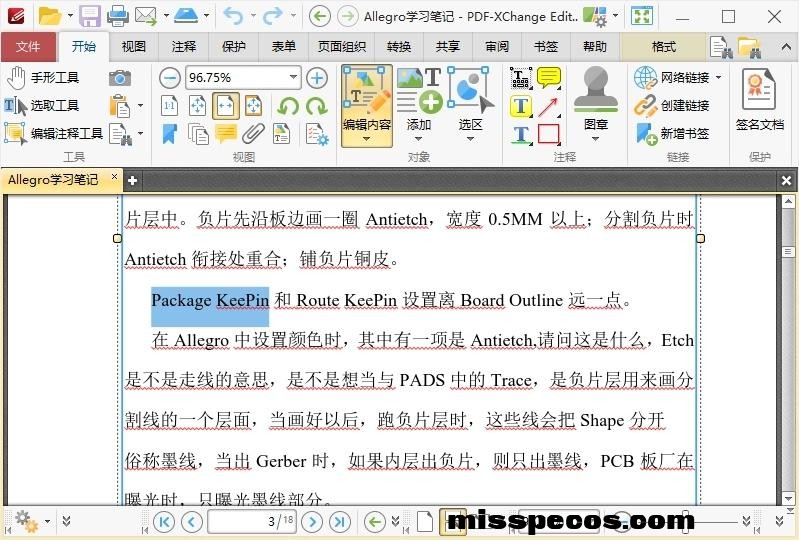The width and height of the screenshot is (799, 540).
Task: Click Add Bookmark (新增书签)
Action: (x=672, y=133)
